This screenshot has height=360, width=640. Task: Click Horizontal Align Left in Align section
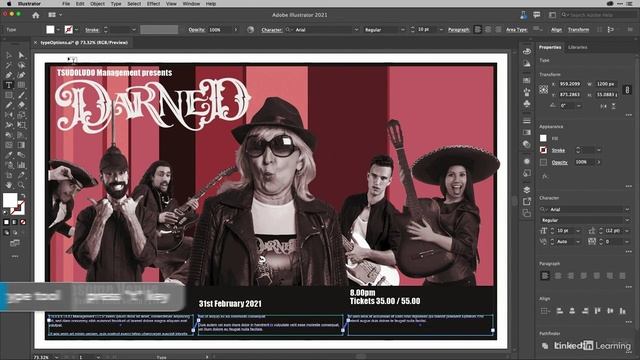point(560,311)
